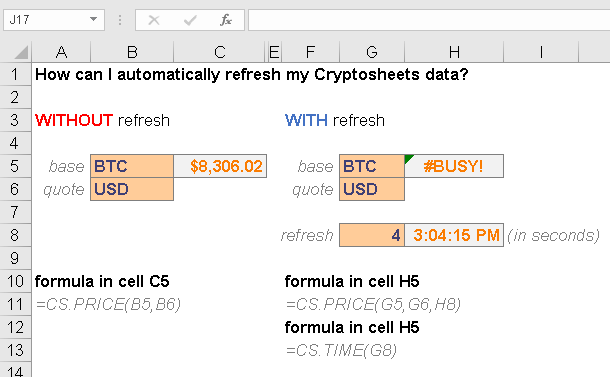Select column C header
Image resolution: width=610 pixels, height=377 pixels.
tap(220, 52)
